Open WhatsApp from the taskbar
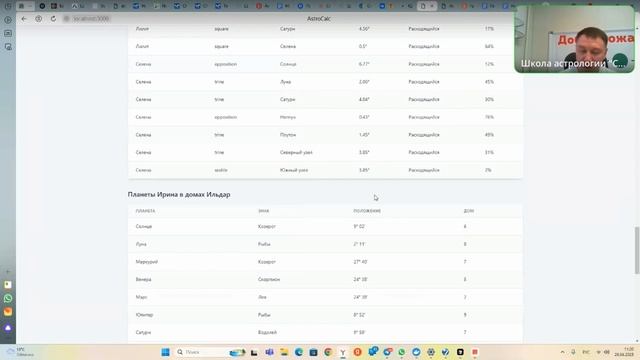This screenshot has width=640, height=360. tap(402, 352)
